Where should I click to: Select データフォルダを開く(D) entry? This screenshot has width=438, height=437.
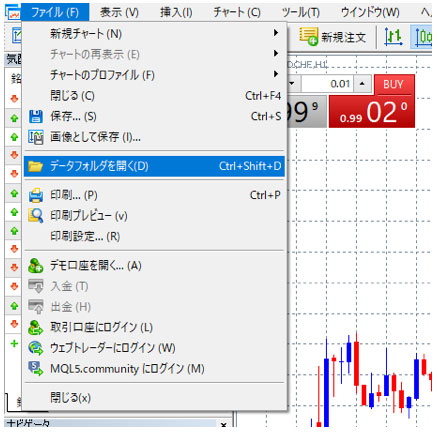click(x=154, y=166)
